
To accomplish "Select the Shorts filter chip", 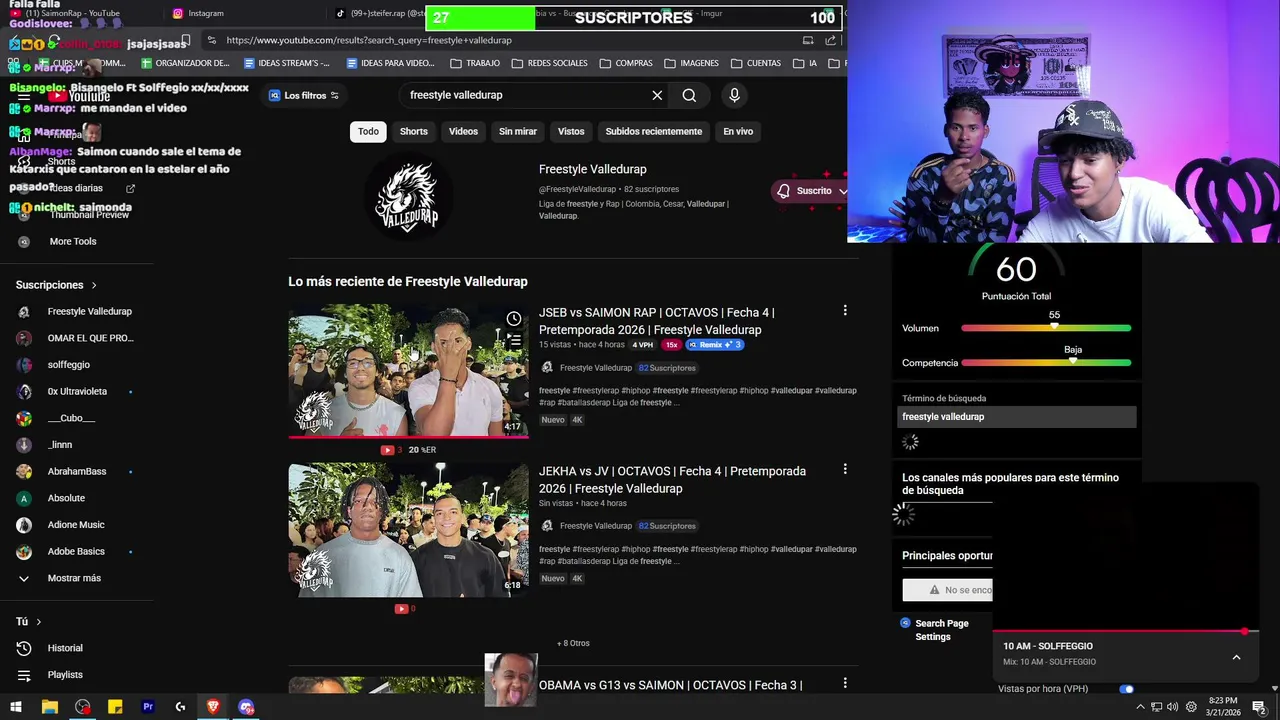I will [413, 131].
